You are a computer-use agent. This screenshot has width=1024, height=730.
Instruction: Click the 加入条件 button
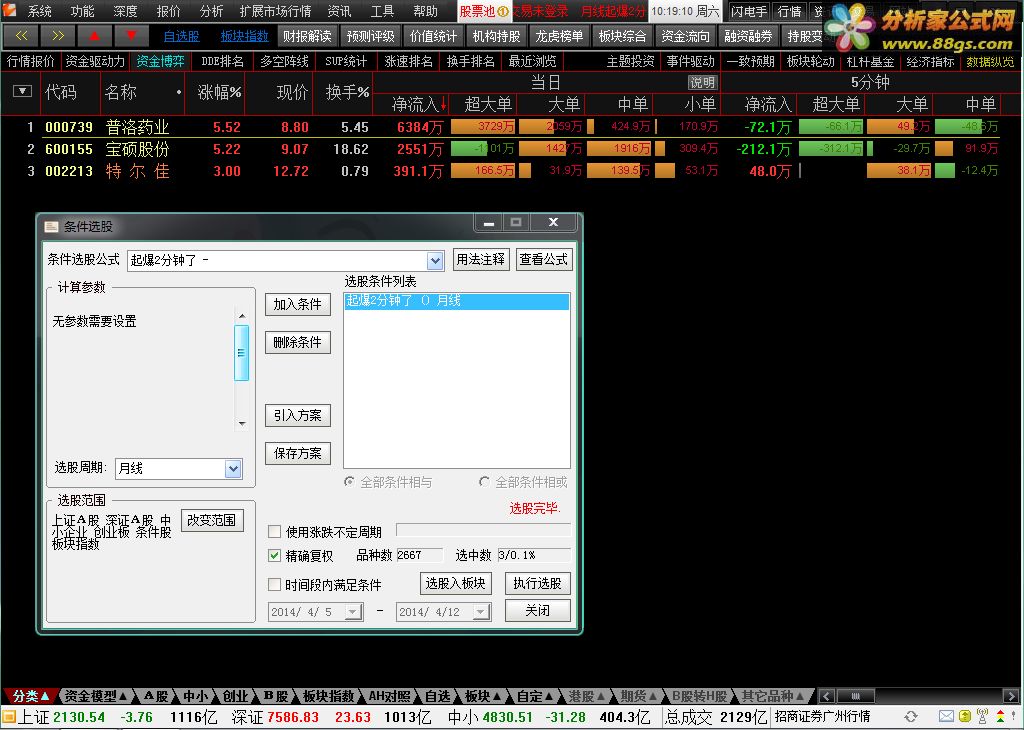[298, 304]
